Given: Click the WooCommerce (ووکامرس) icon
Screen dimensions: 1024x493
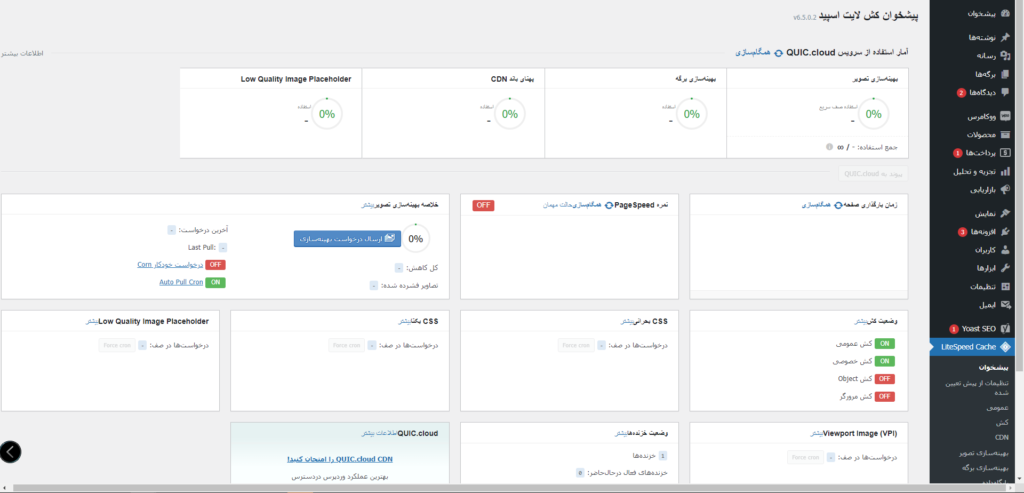Looking at the screenshot, I should point(1005,117).
